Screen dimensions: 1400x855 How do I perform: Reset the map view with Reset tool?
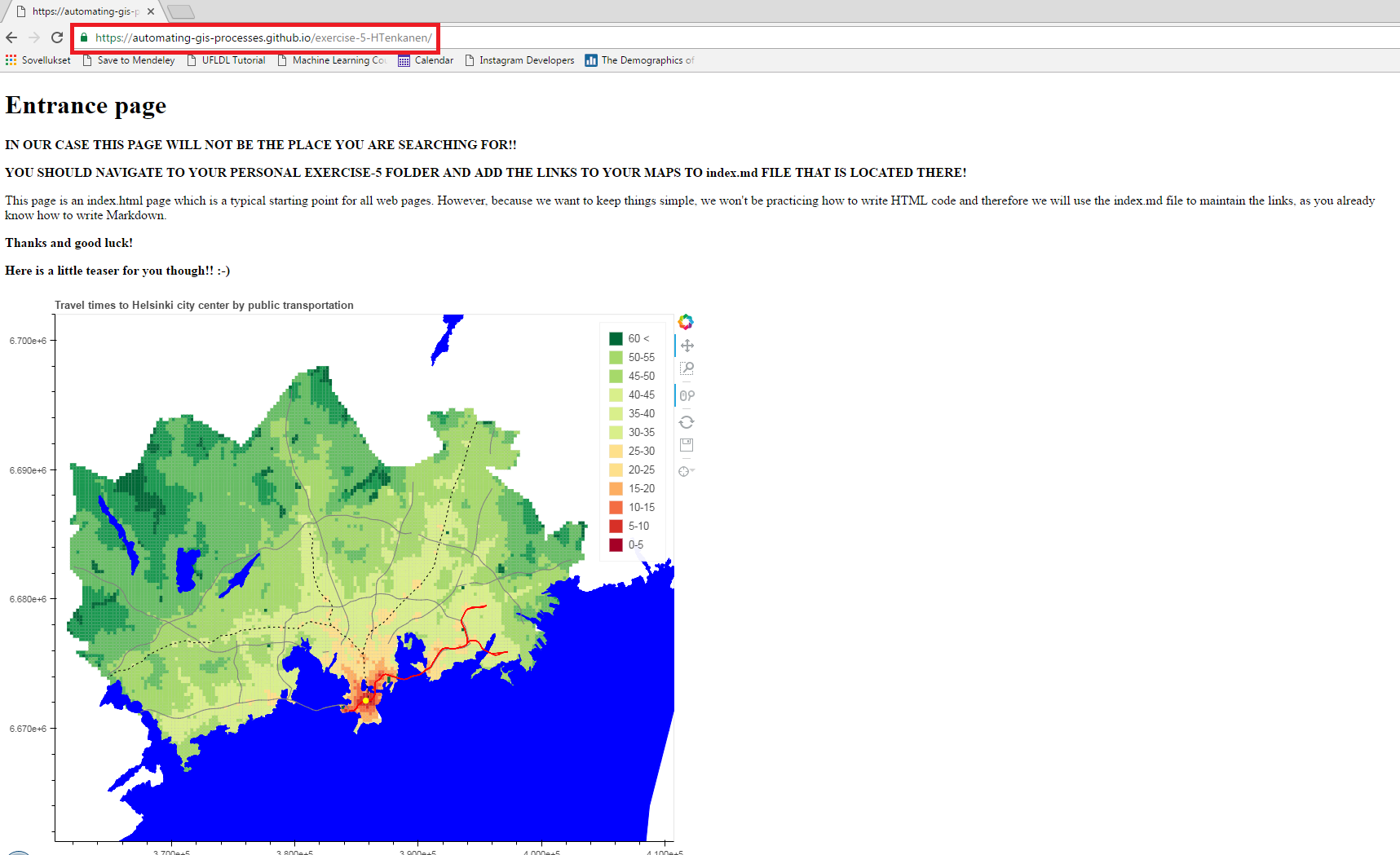(687, 422)
